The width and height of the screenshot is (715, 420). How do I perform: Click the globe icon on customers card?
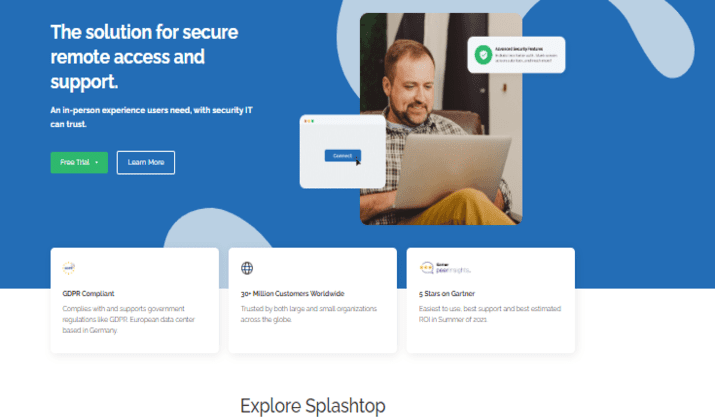(247, 268)
